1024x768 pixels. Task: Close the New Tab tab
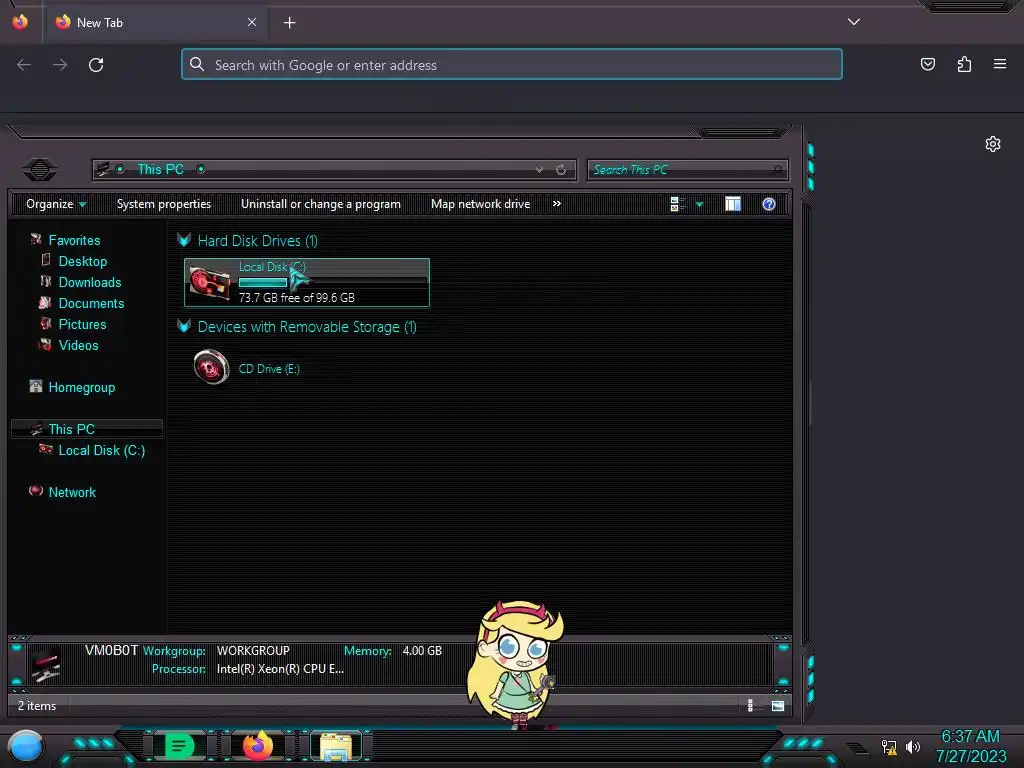(x=251, y=22)
